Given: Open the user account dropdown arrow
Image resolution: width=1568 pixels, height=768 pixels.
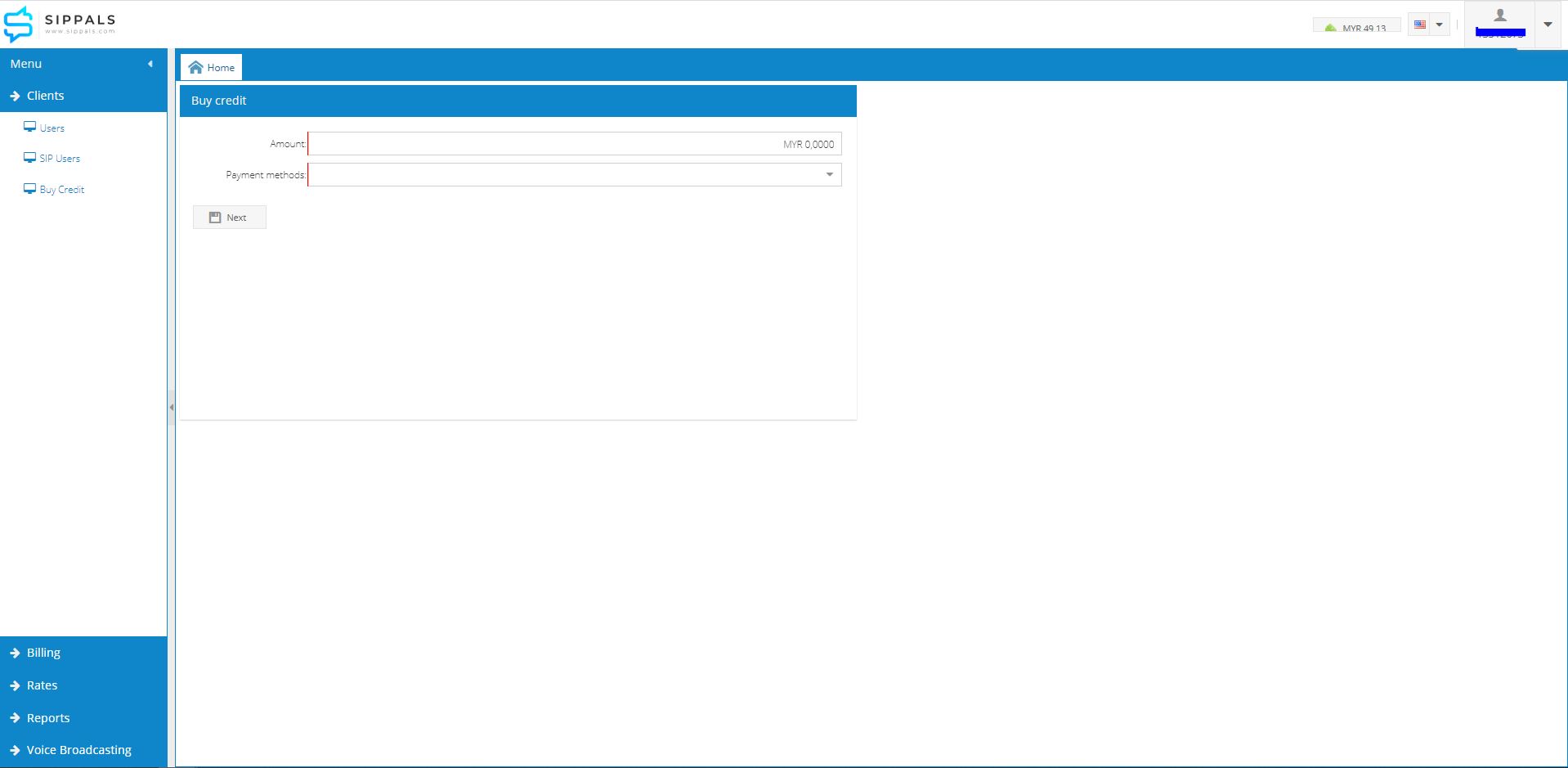Looking at the screenshot, I should 1548,25.
